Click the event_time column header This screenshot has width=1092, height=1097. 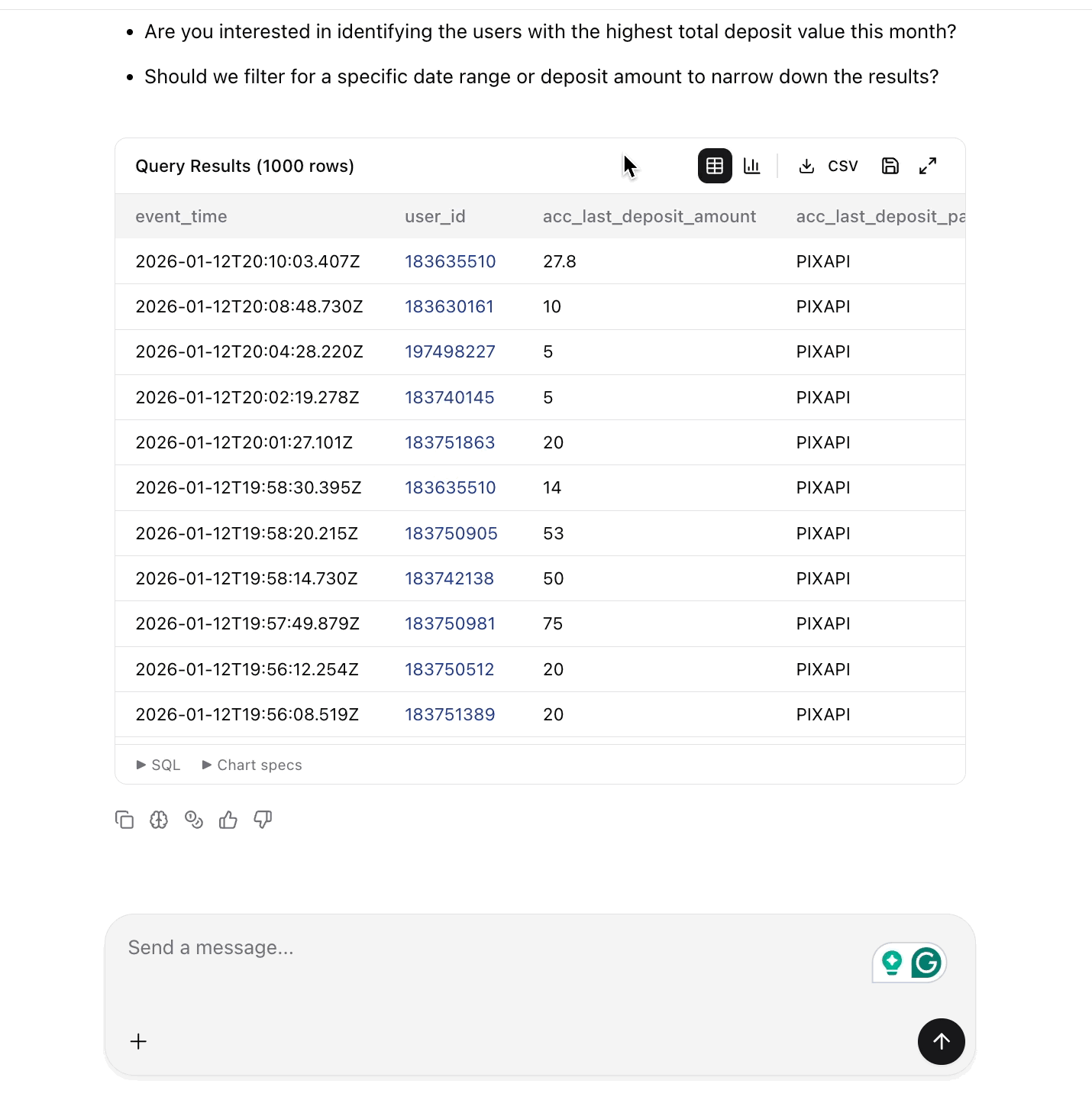pos(181,216)
